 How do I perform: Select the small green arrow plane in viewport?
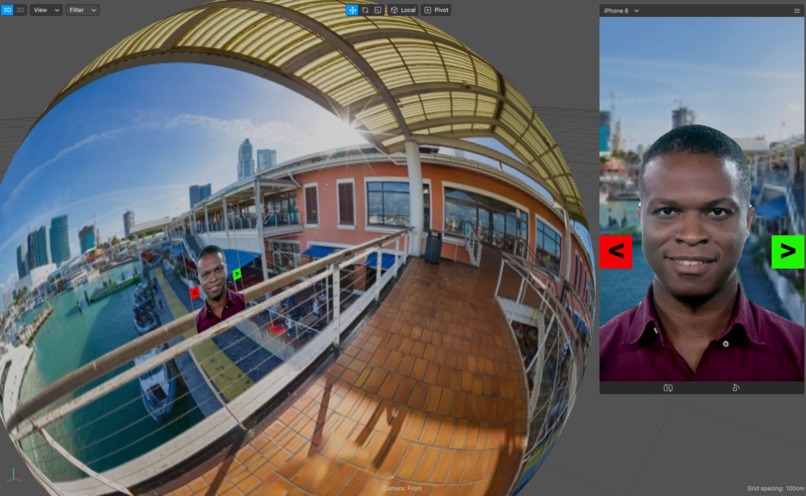tap(237, 274)
